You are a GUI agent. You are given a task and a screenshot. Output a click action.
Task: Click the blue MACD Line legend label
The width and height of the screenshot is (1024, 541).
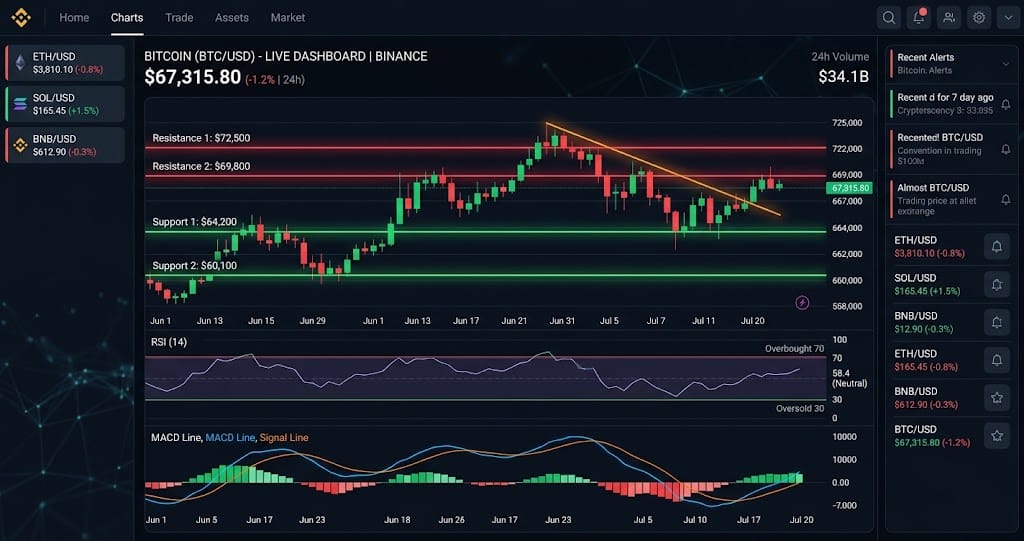pyautogui.click(x=230, y=437)
